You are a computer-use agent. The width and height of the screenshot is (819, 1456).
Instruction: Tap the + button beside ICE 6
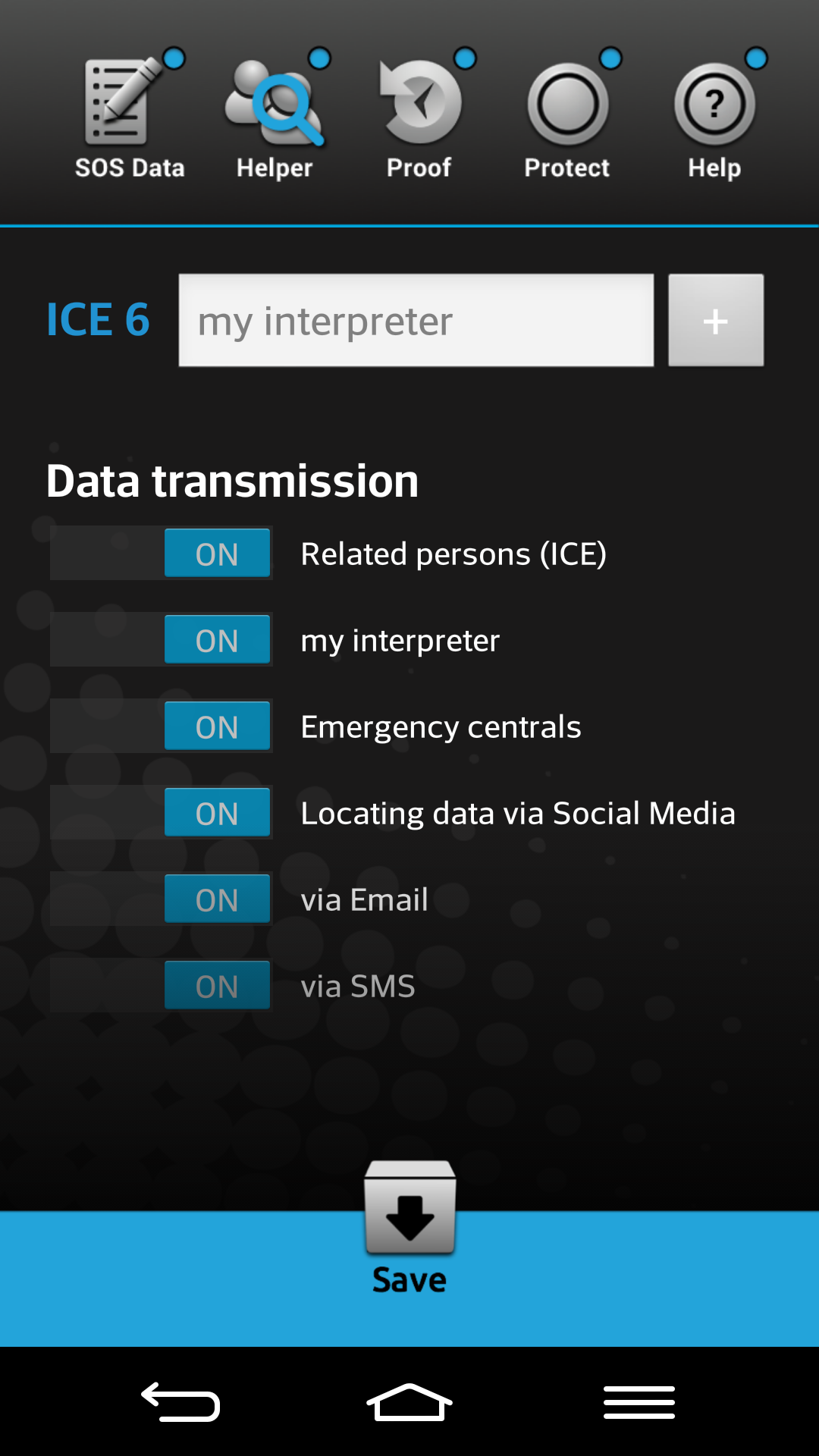715,320
